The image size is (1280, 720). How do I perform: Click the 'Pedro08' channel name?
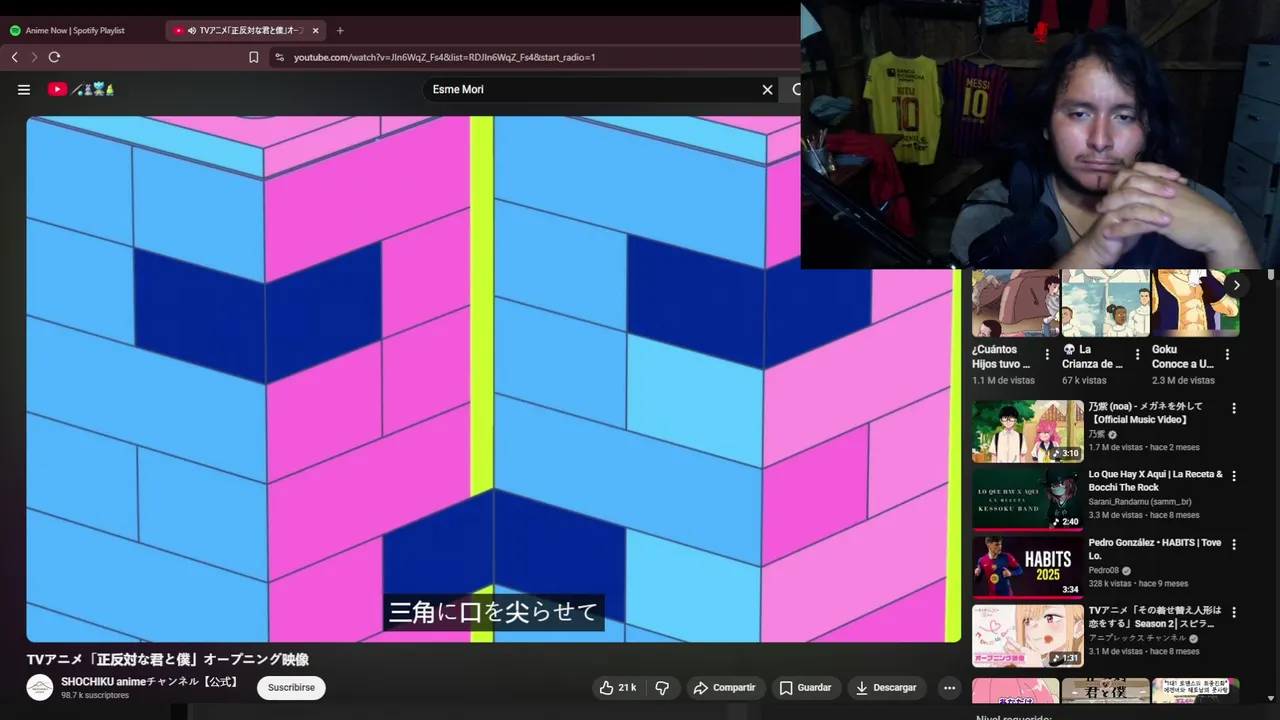[x=1105, y=571]
